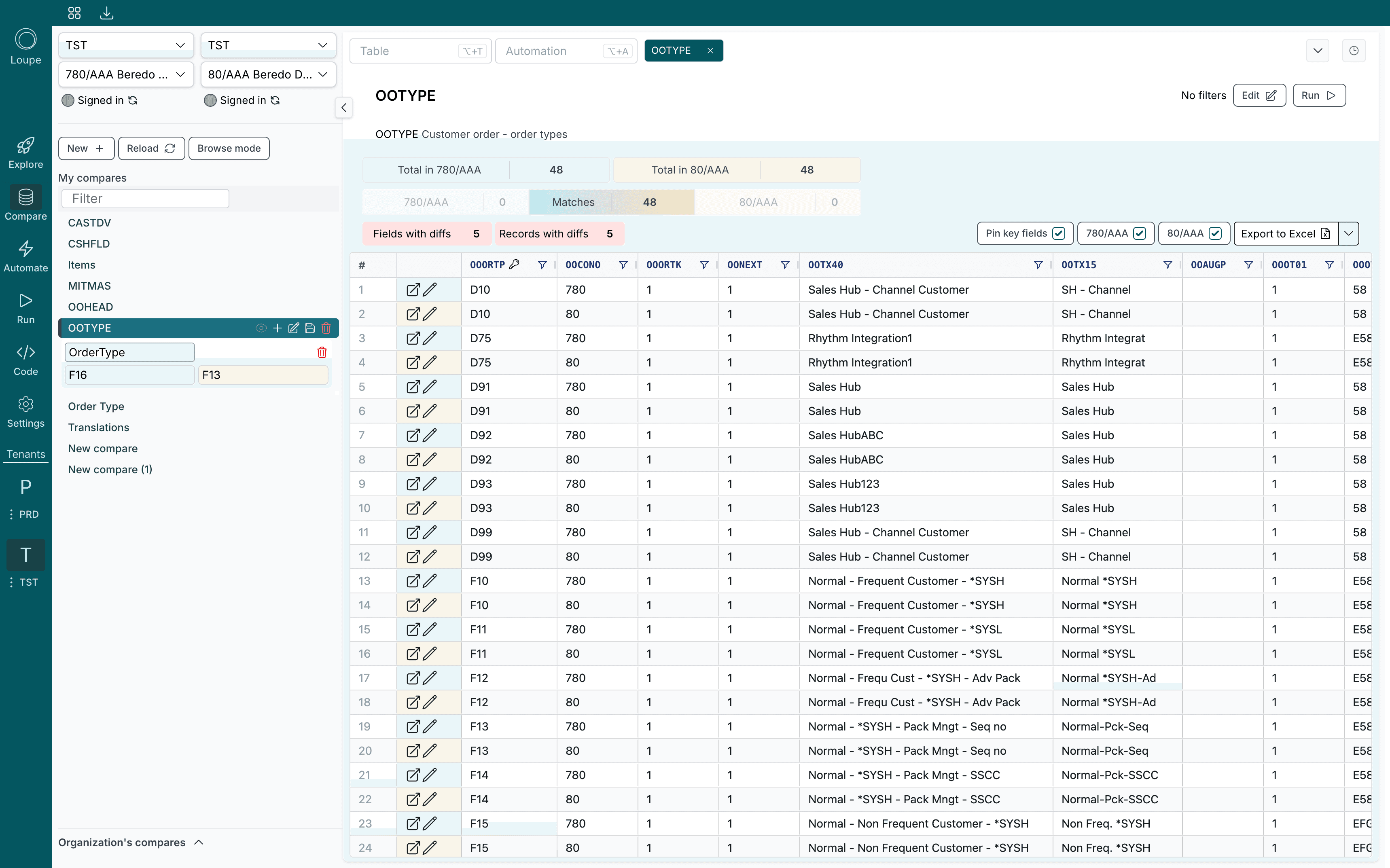
Task: Add new item to OOTYPE compare
Action: 277,328
